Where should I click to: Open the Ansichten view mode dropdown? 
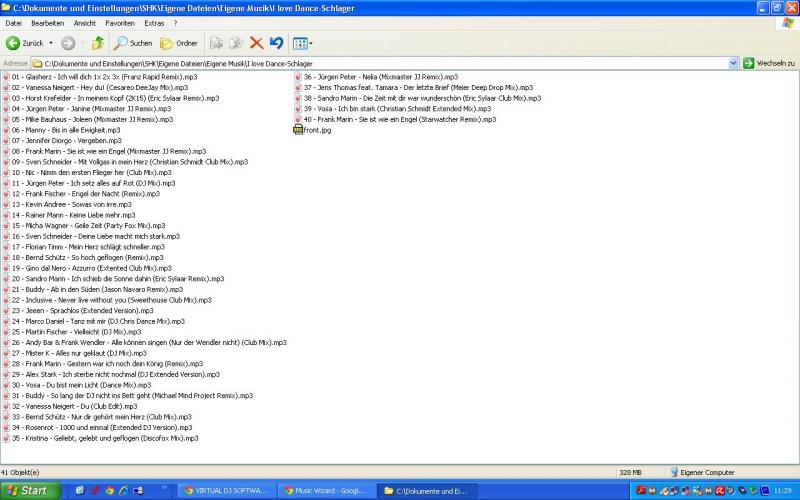(x=303, y=43)
